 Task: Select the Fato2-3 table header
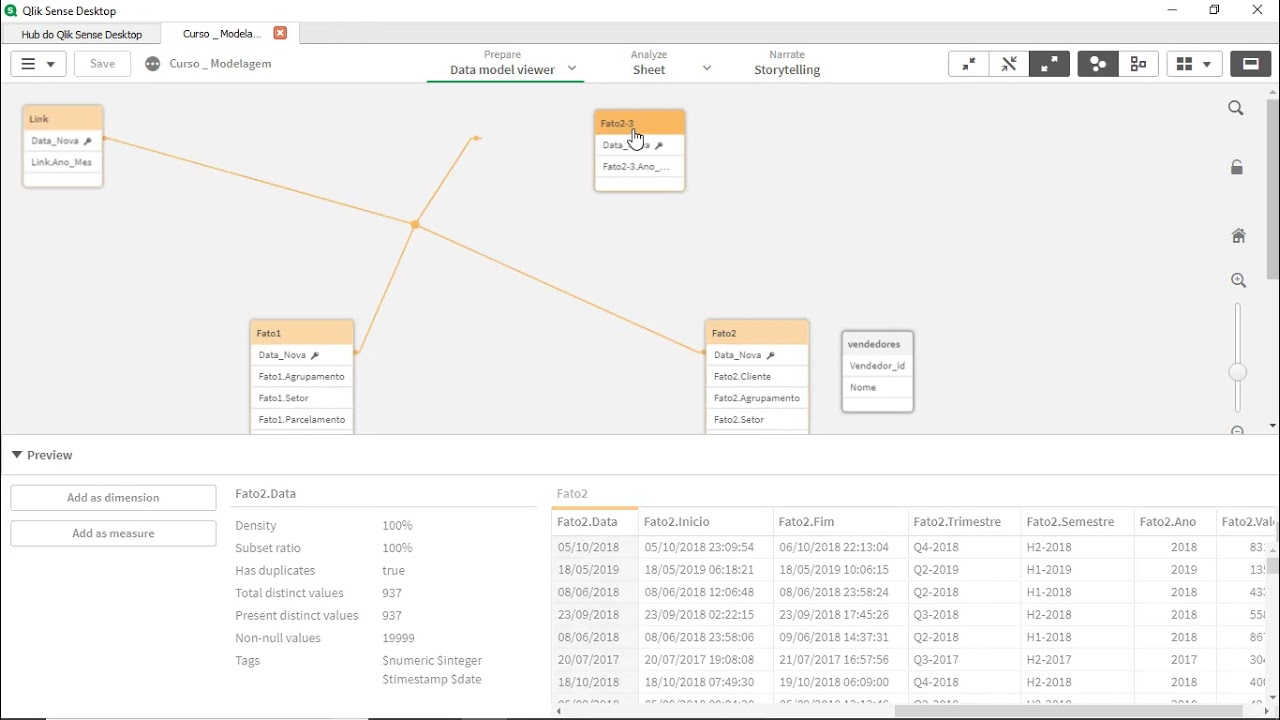coord(640,123)
